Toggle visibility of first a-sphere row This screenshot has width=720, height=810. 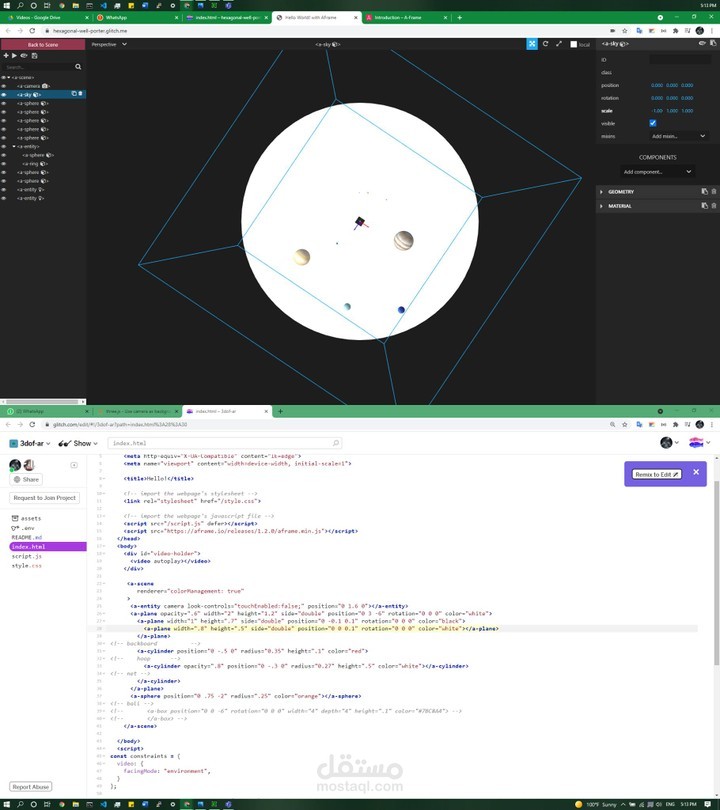[4, 103]
